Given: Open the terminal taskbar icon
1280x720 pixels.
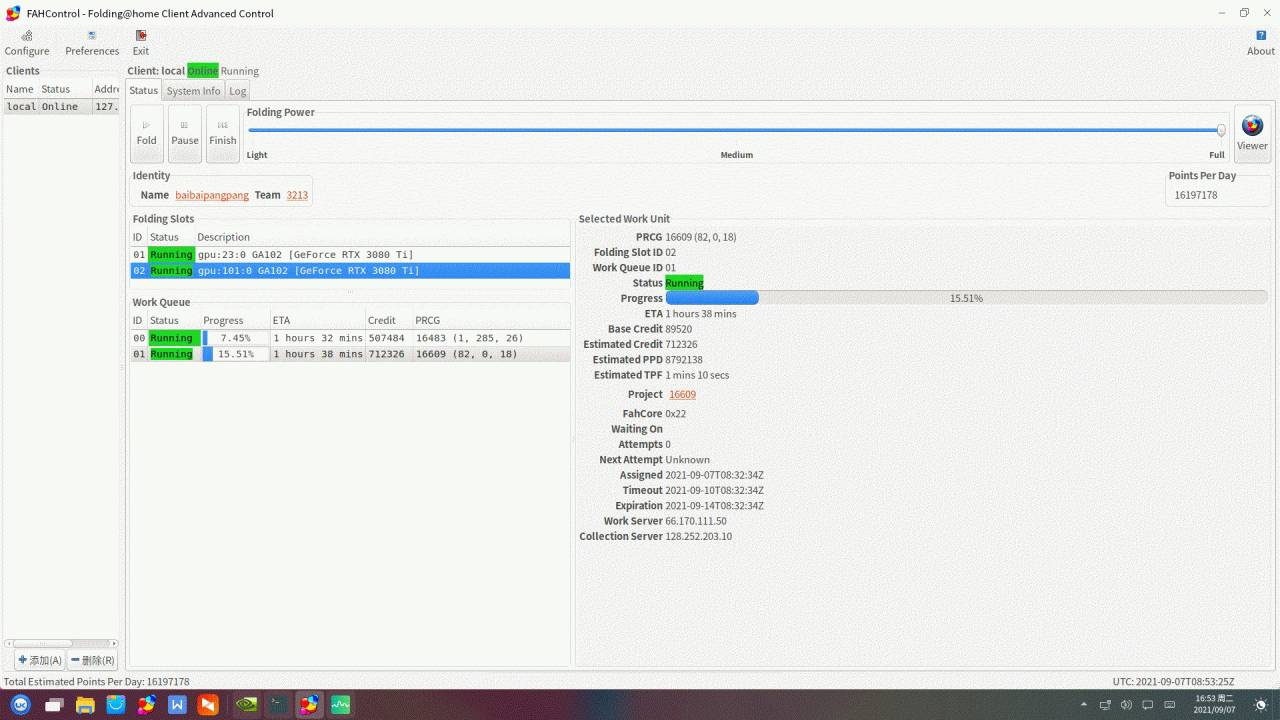Looking at the screenshot, I should (277, 705).
